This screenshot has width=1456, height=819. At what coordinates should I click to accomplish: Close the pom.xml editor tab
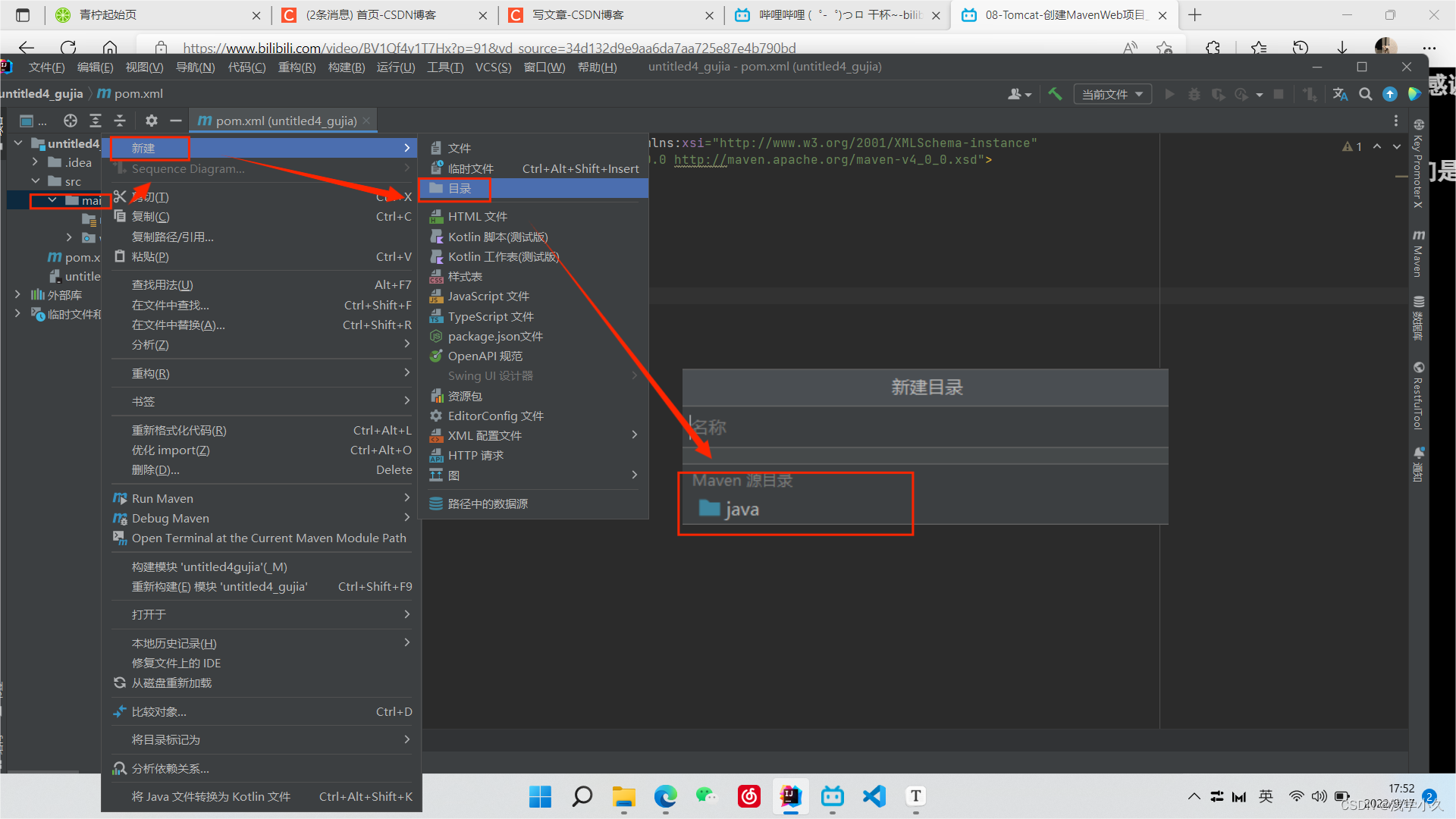click(367, 121)
